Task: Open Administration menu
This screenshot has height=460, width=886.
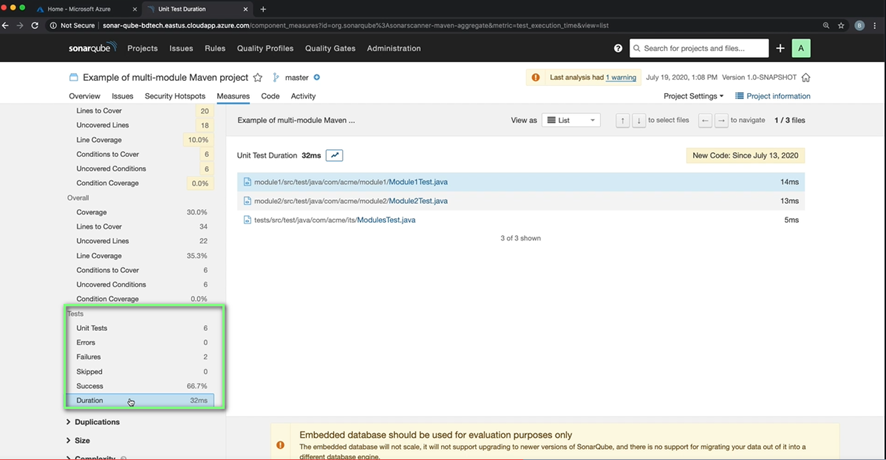Action: (x=394, y=48)
